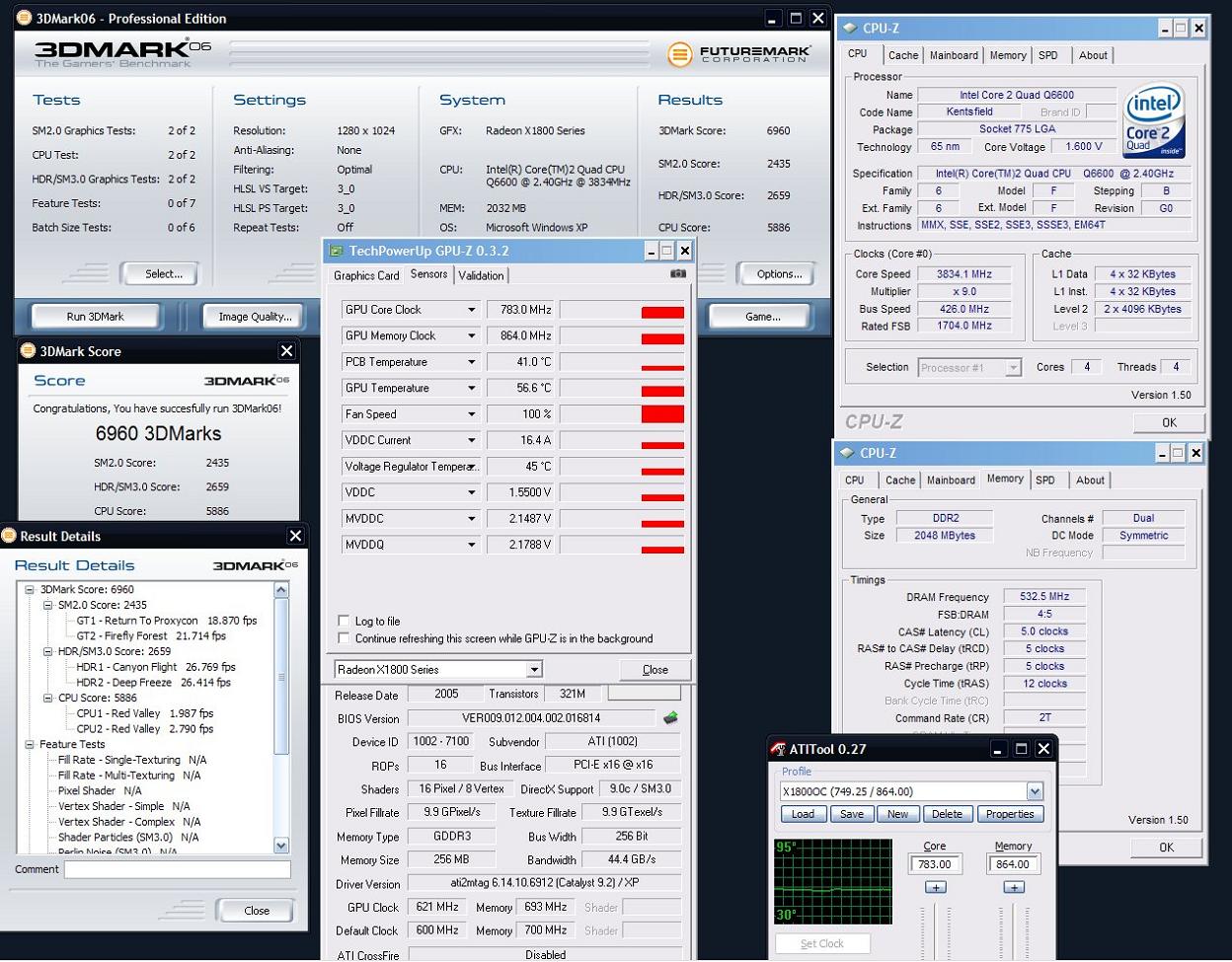Click Result Details window title icon
Image resolution: width=1232 pixels, height=962 pixels.
(9, 536)
